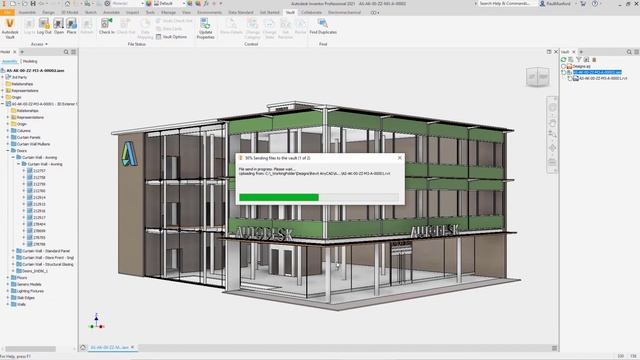640x360 pixels.
Task: Select the Assembly view in browser
Action: [x=9, y=61]
